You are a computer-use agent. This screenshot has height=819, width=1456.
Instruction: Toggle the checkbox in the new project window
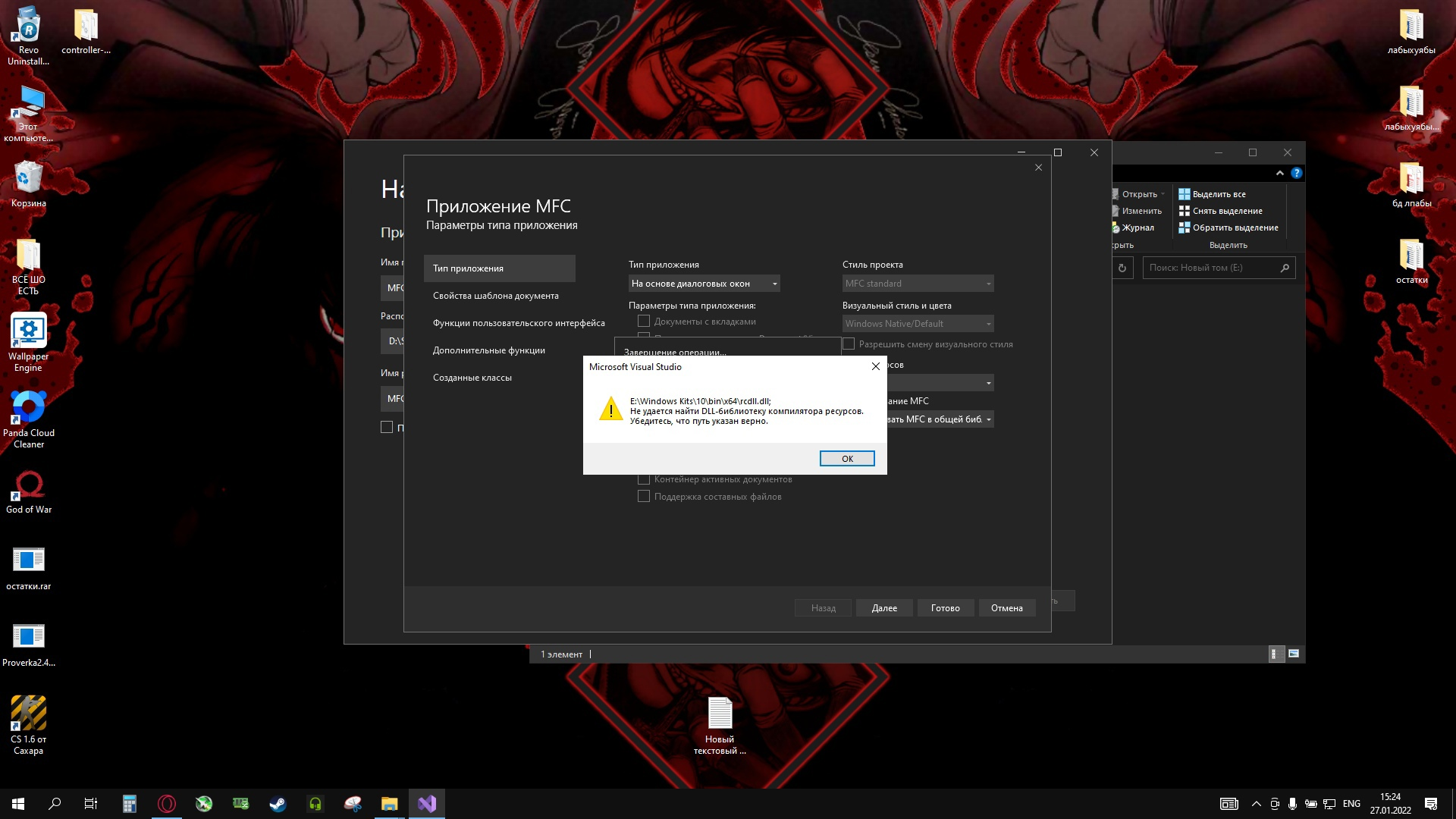(x=387, y=428)
